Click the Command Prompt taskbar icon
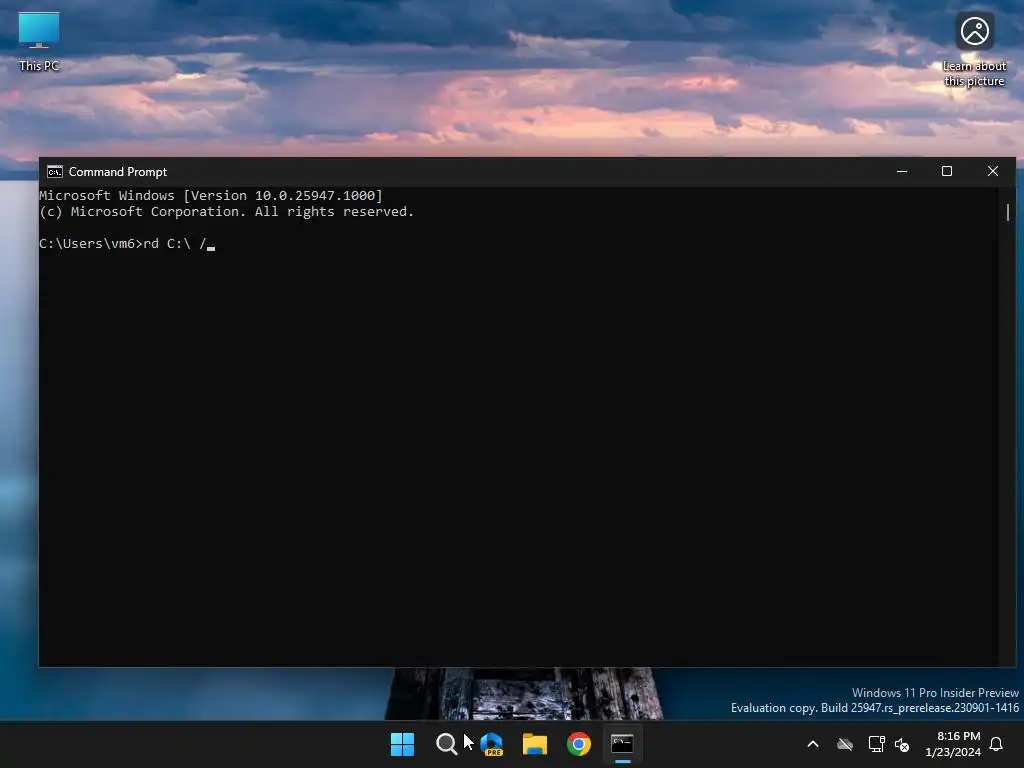 point(622,744)
